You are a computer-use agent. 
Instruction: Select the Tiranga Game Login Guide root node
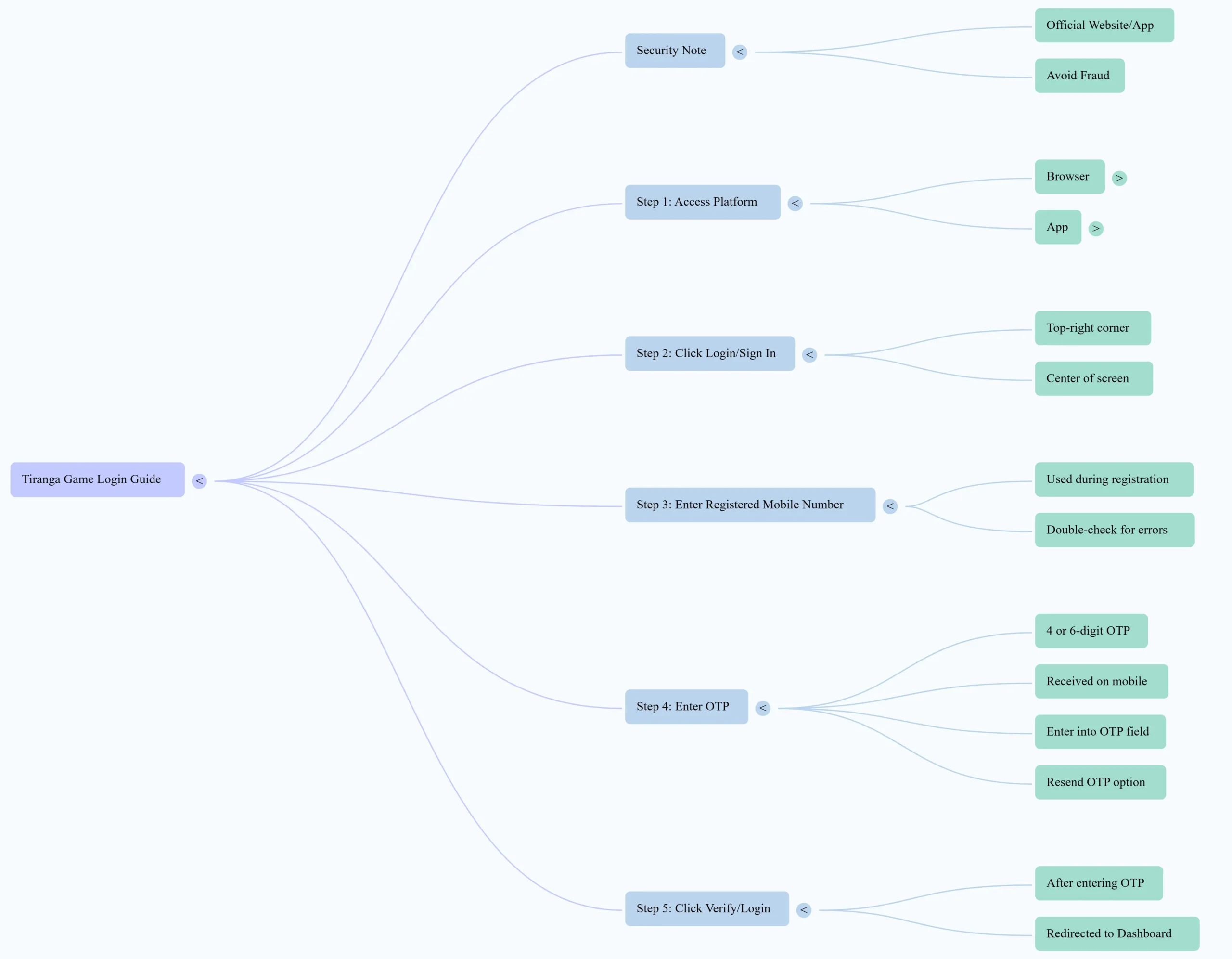(98, 480)
